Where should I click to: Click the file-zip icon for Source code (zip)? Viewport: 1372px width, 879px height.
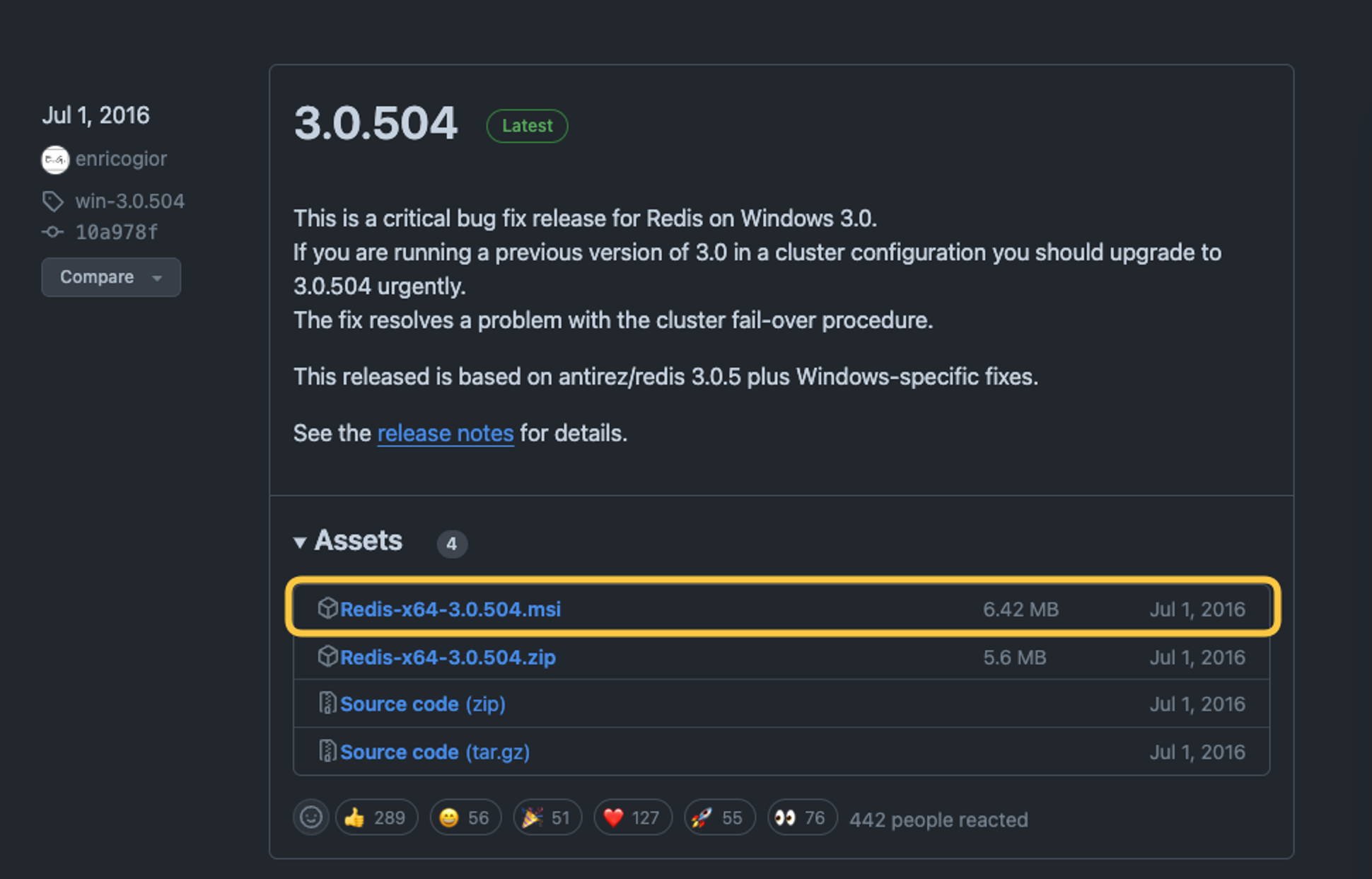tap(327, 704)
